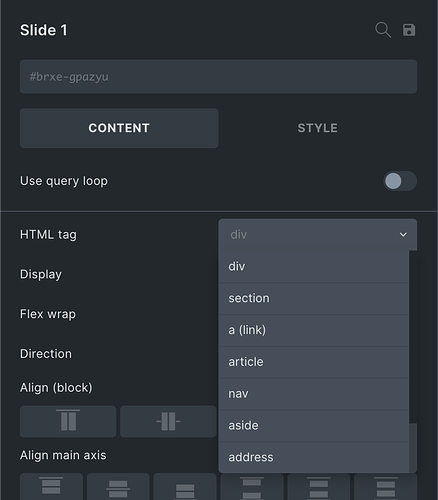Pick 'a (link)' tag option
The image size is (438, 500).
(314, 330)
